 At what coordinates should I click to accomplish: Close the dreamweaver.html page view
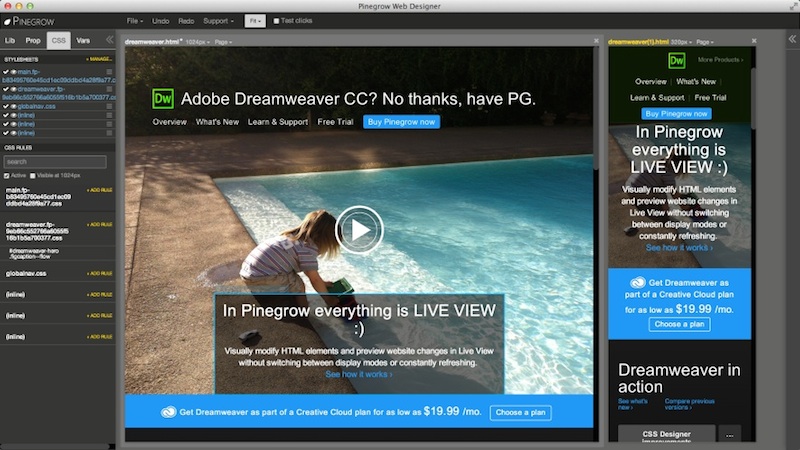[x=596, y=41]
